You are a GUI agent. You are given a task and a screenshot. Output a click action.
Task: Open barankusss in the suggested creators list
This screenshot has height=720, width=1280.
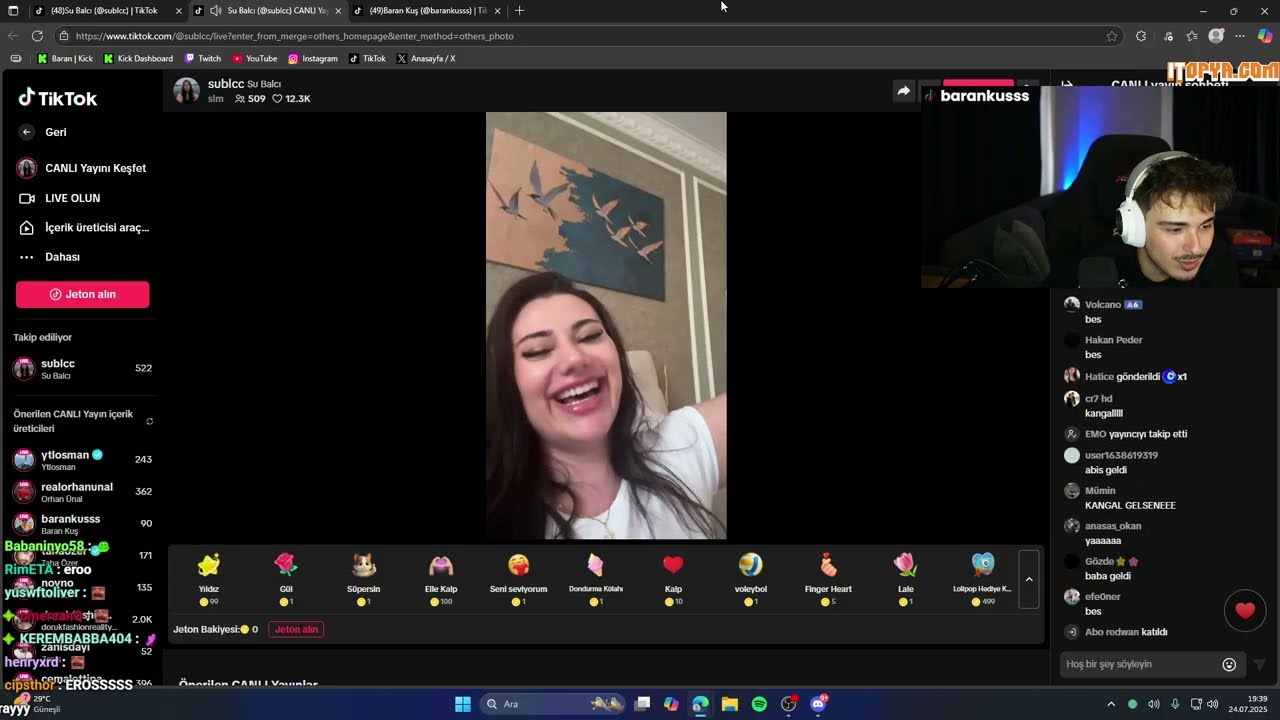tap(82, 524)
